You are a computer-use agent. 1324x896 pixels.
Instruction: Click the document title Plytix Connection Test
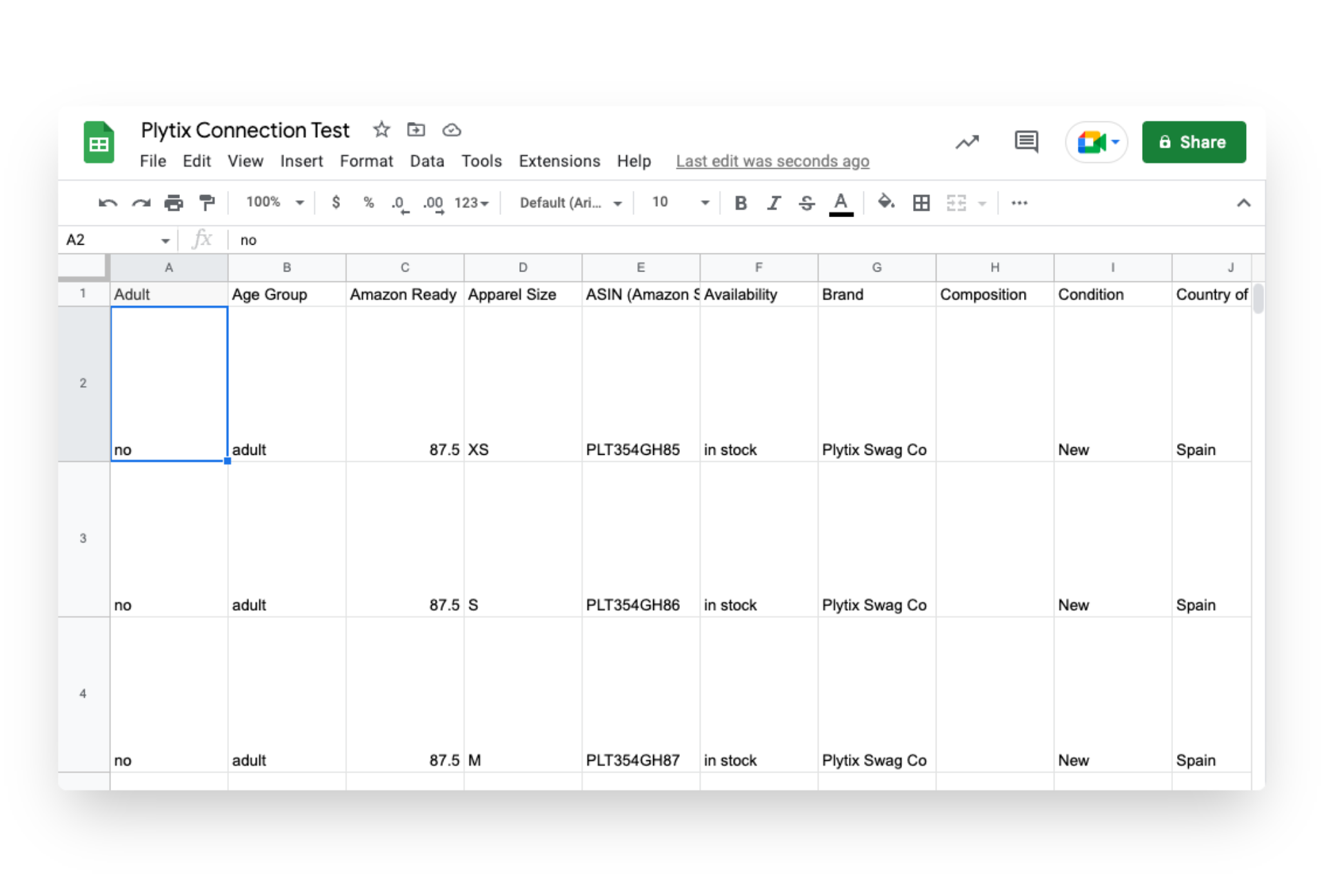(245, 130)
